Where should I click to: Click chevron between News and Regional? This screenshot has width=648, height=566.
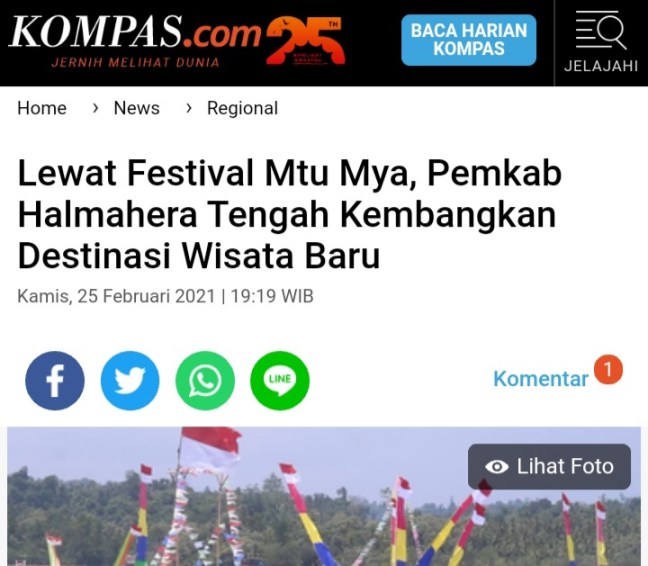pos(189,108)
